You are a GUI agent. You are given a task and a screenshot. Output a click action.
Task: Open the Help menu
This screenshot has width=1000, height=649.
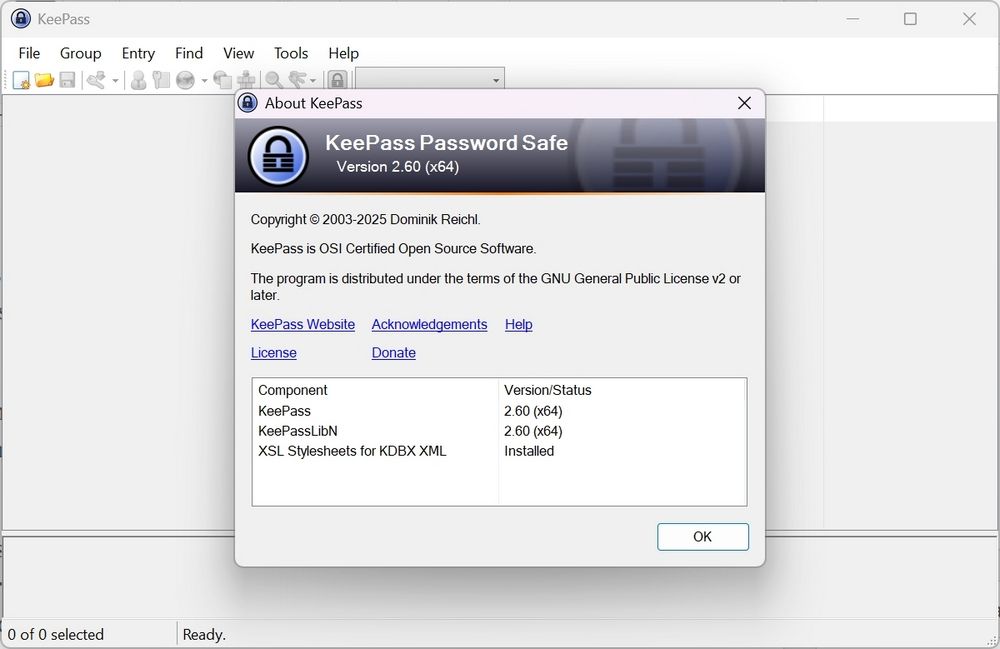click(343, 53)
